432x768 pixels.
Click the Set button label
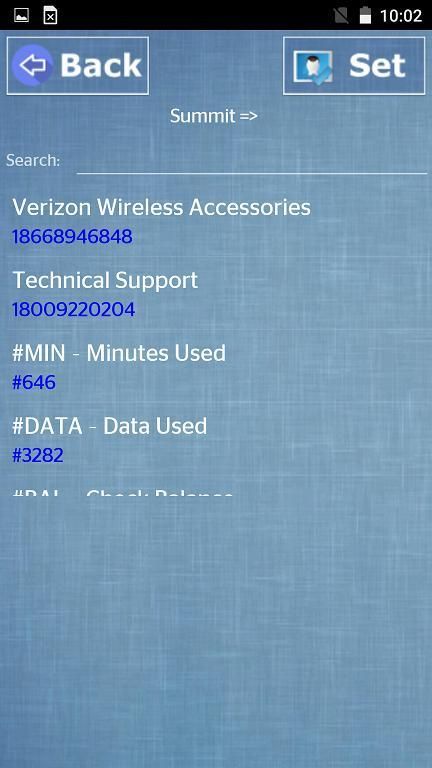pyautogui.click(x=377, y=65)
